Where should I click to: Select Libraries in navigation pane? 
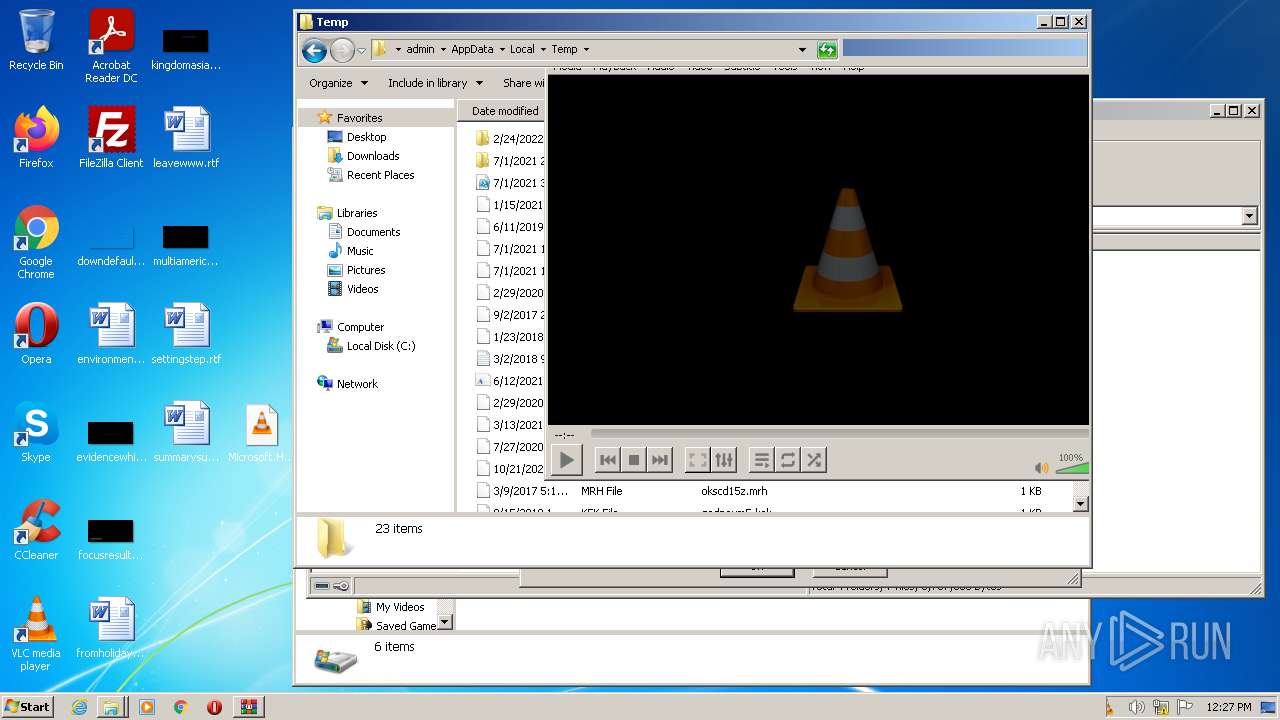[x=357, y=213]
